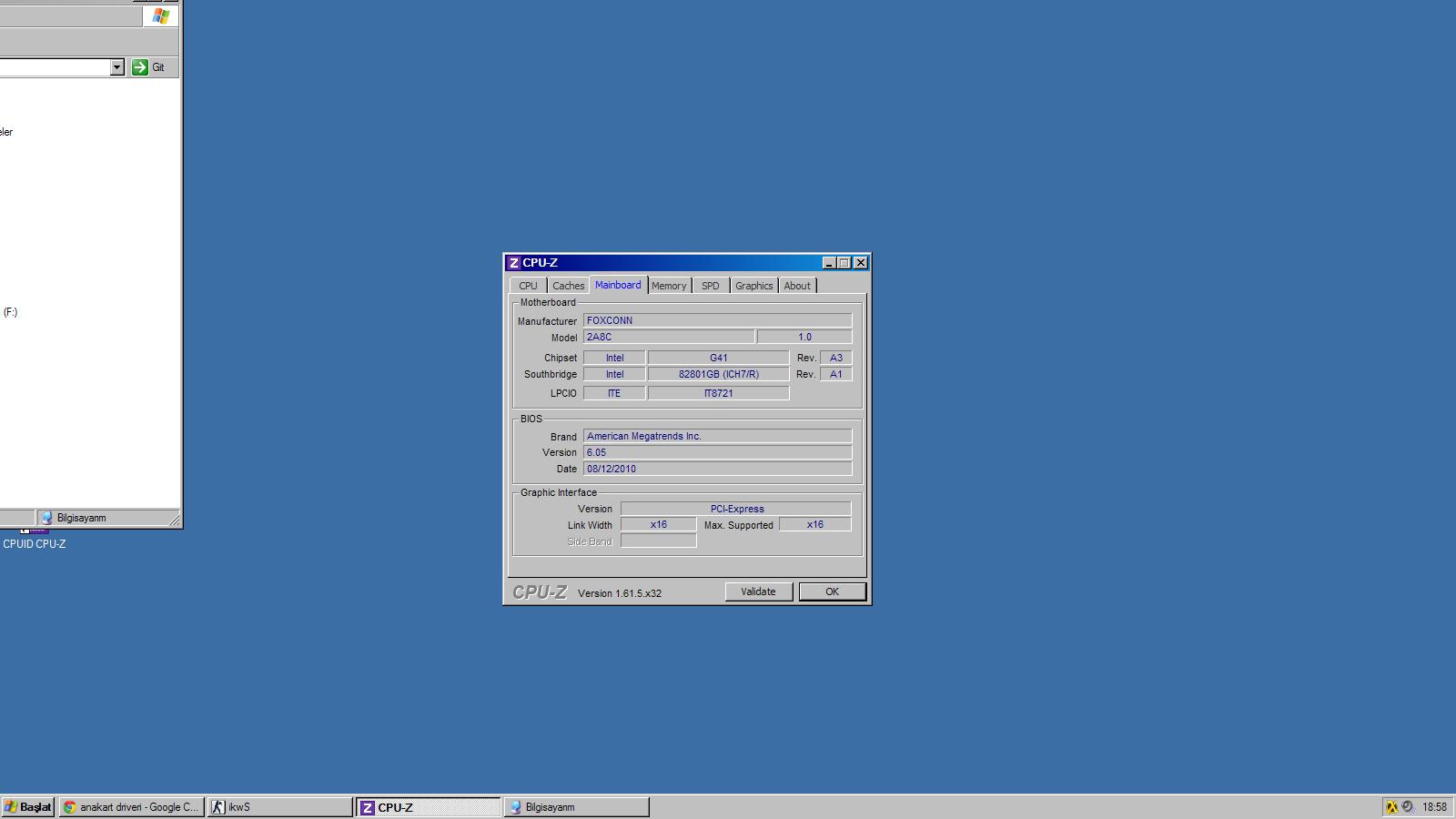Screen dimensions: 1456x819
Task: Click the chipset revision A3 field
Action: pos(835,358)
